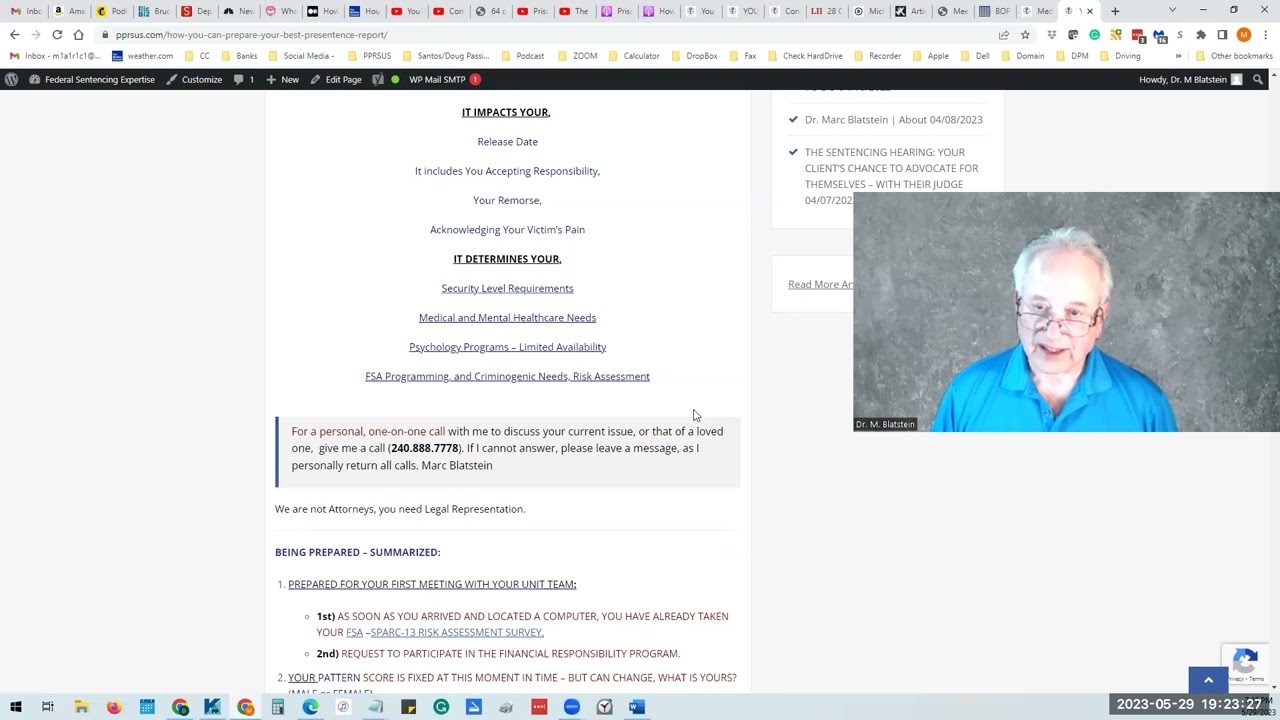Click the SPARC-13 Risk Assessment Survey link
The height and width of the screenshot is (720, 1280).
click(x=457, y=632)
